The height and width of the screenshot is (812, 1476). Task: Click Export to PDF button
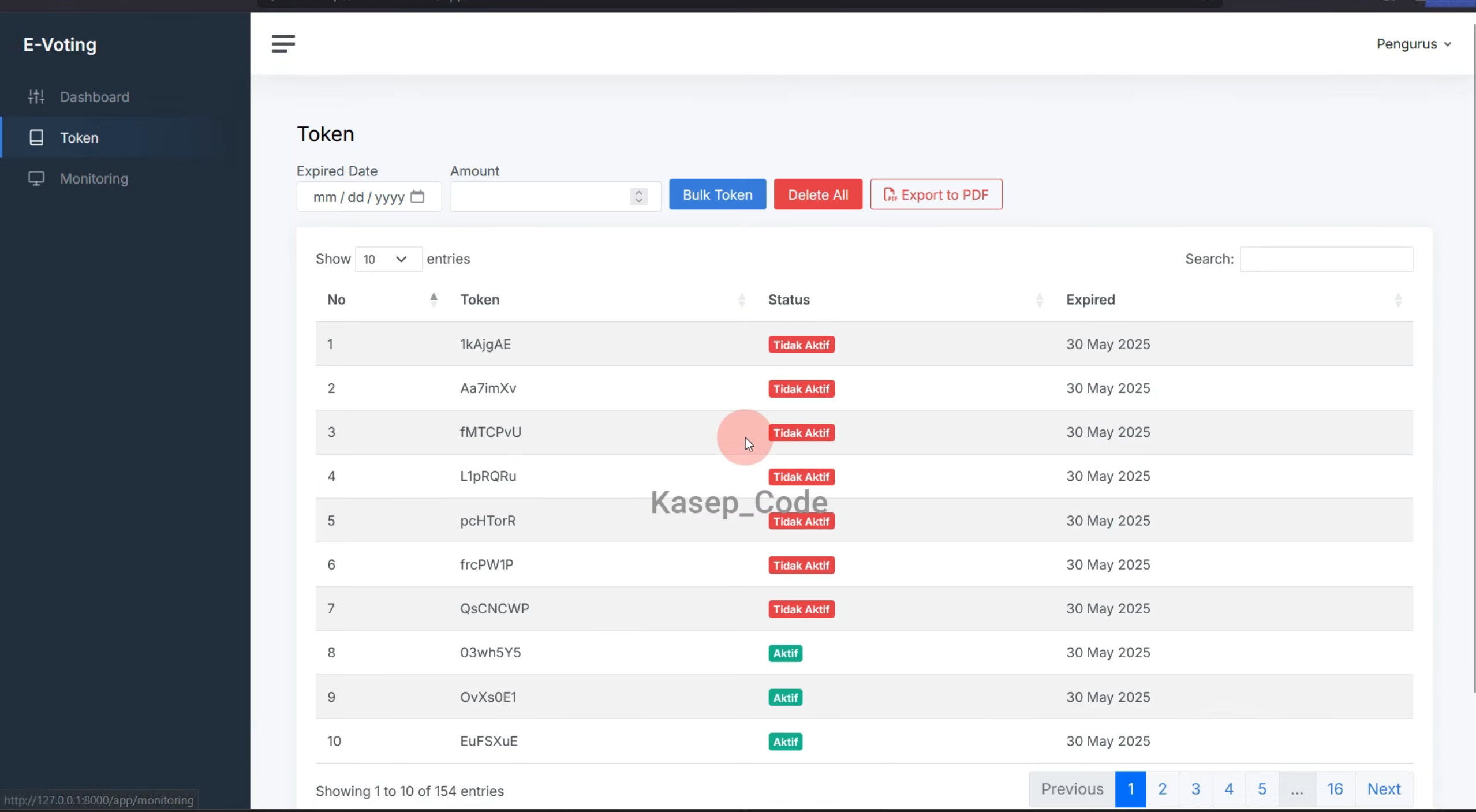tap(936, 194)
